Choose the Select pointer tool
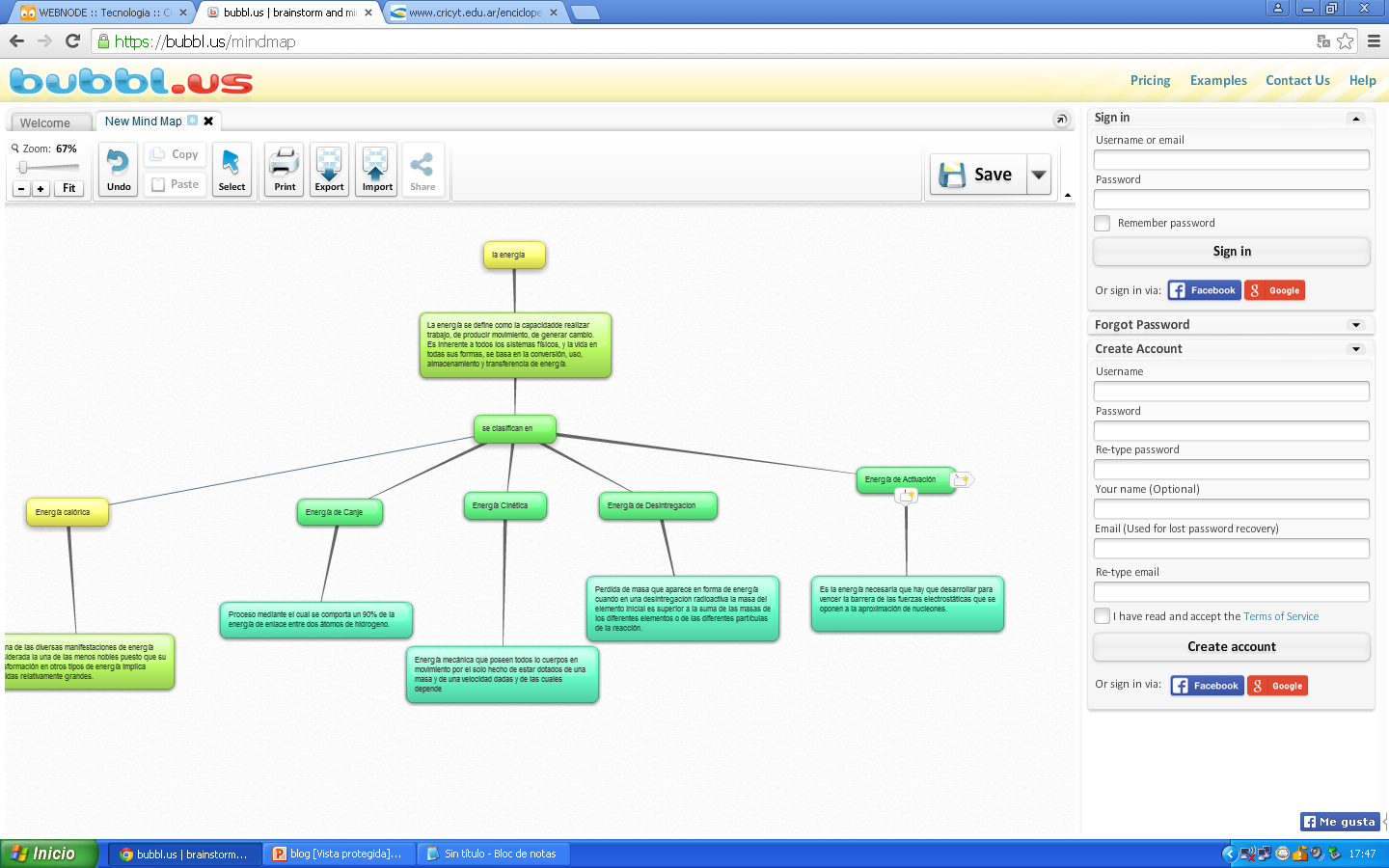This screenshot has height=868, width=1389. point(231,170)
